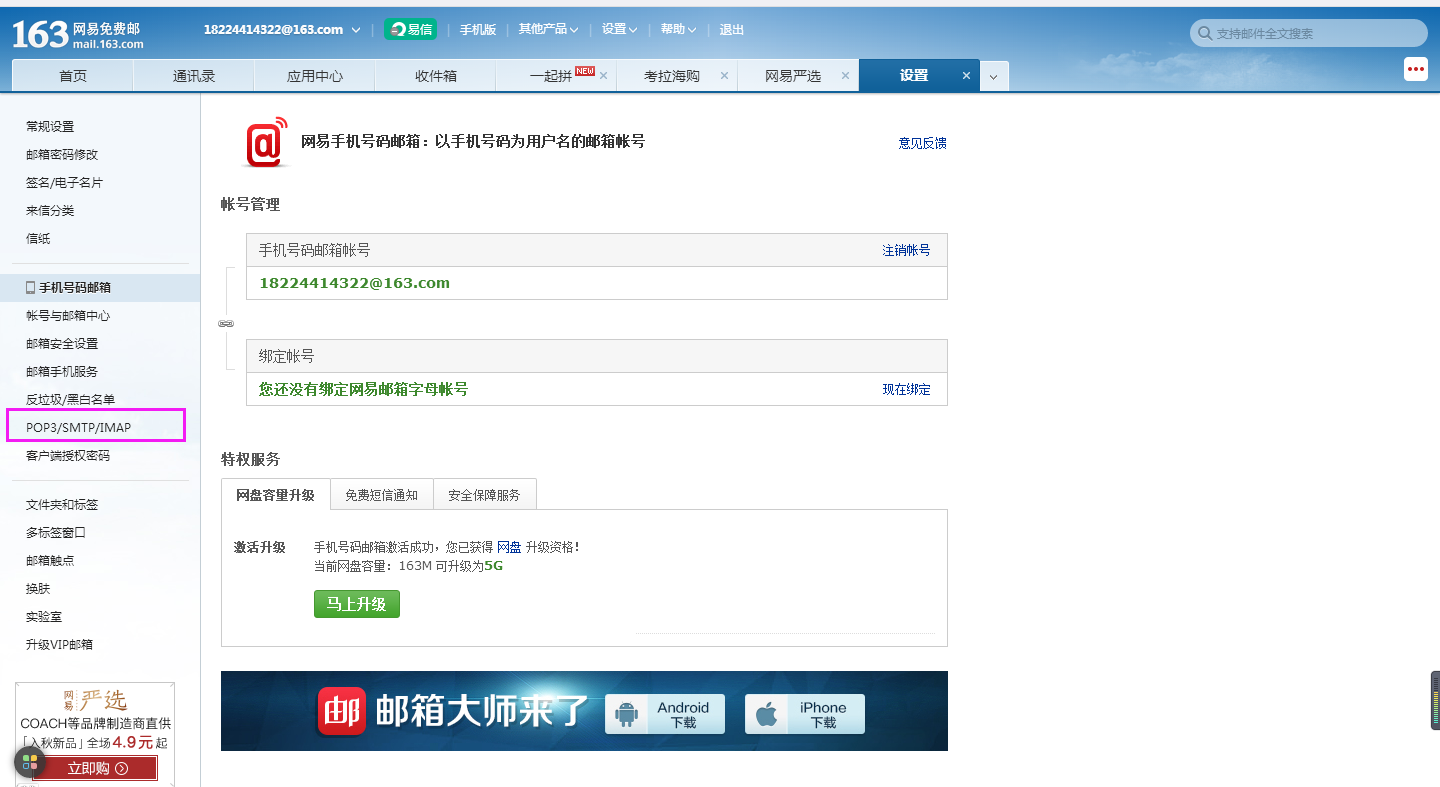The image size is (1440, 787).
Task: Expand the tab overflow arrow
Action: coord(994,76)
